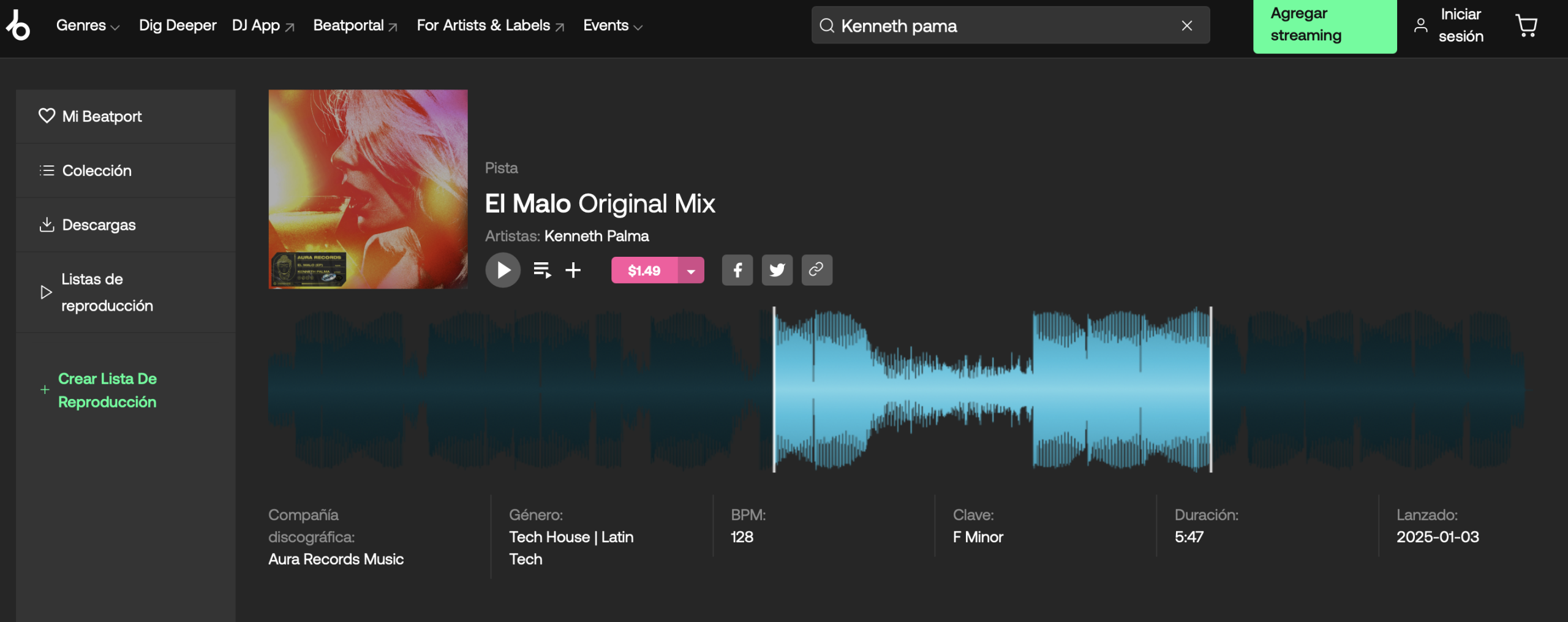Go to Dig Deeper section

tap(178, 26)
